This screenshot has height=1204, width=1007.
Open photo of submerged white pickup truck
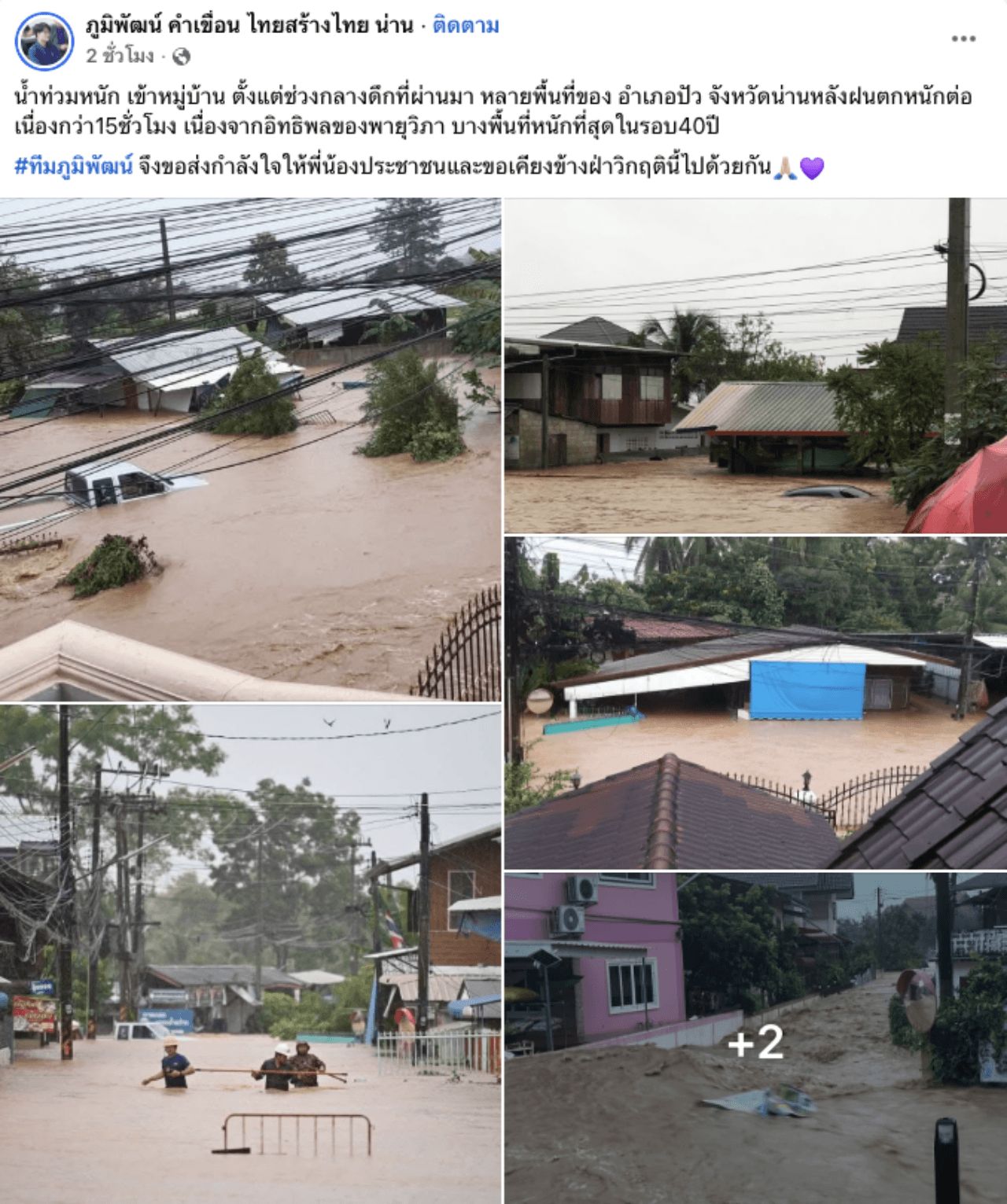(x=250, y=449)
